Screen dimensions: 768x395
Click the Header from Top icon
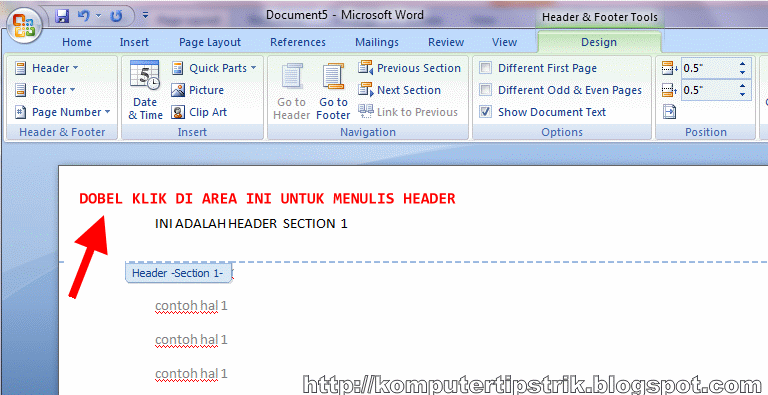pyautogui.click(x=670, y=68)
